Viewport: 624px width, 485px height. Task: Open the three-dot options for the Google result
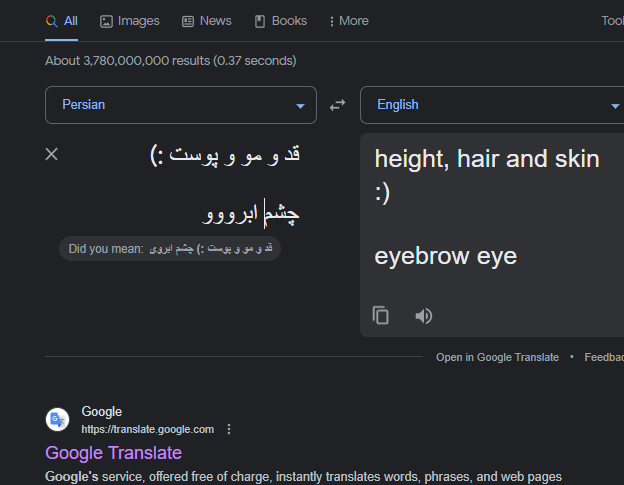coord(229,429)
